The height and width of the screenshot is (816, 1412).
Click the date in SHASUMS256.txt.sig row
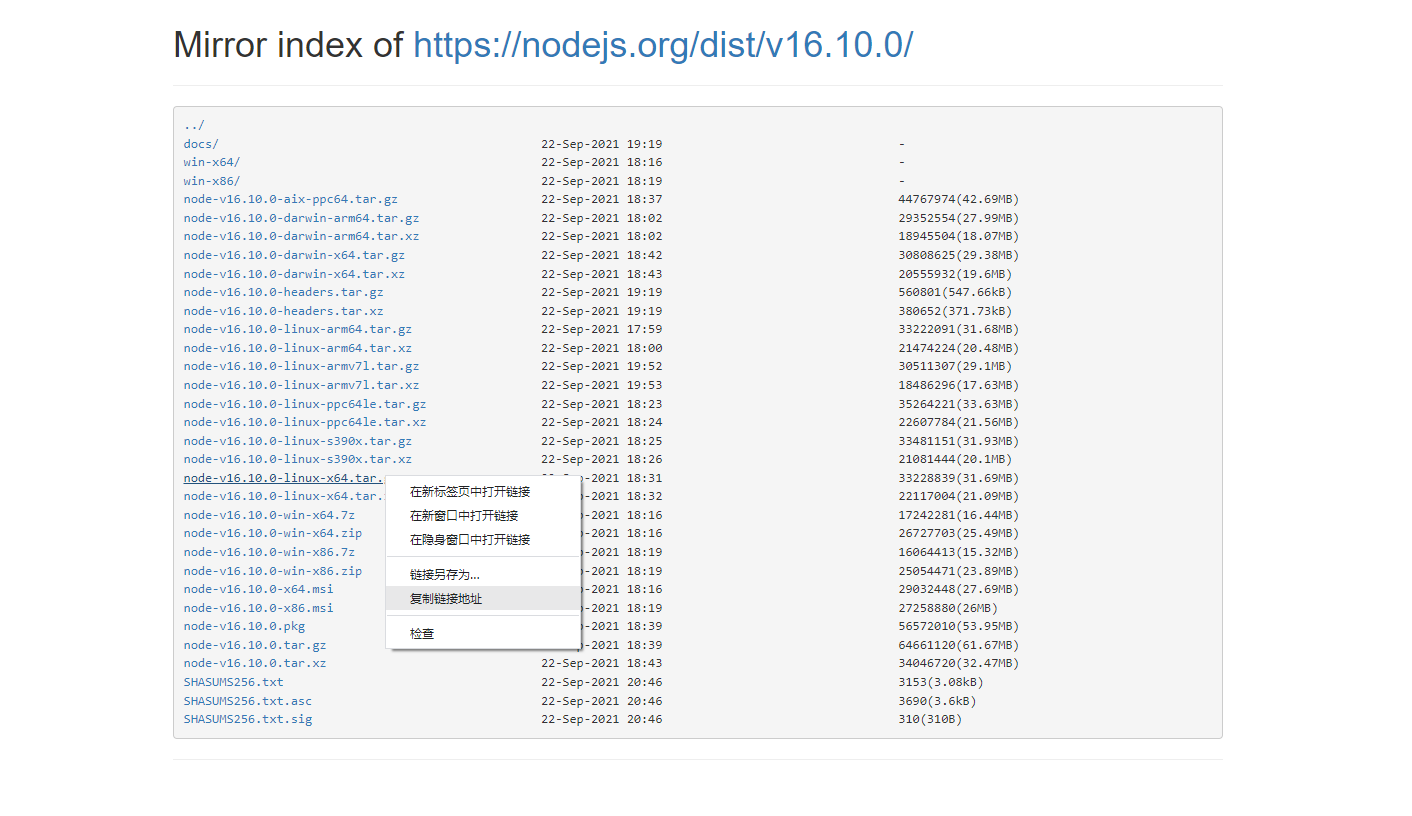601,719
